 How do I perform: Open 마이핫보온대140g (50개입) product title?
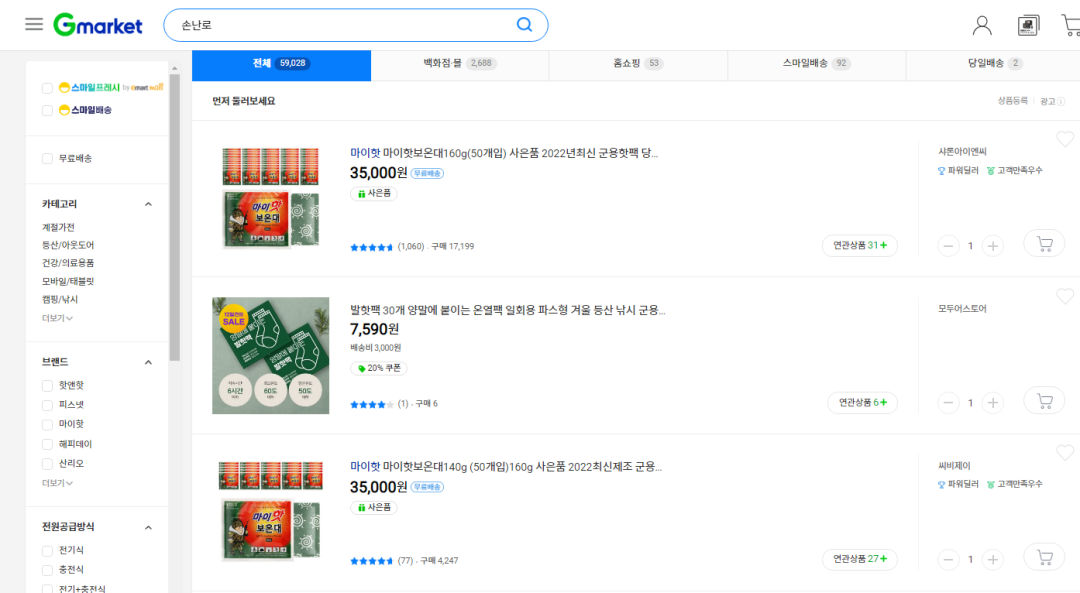[x=506, y=466]
